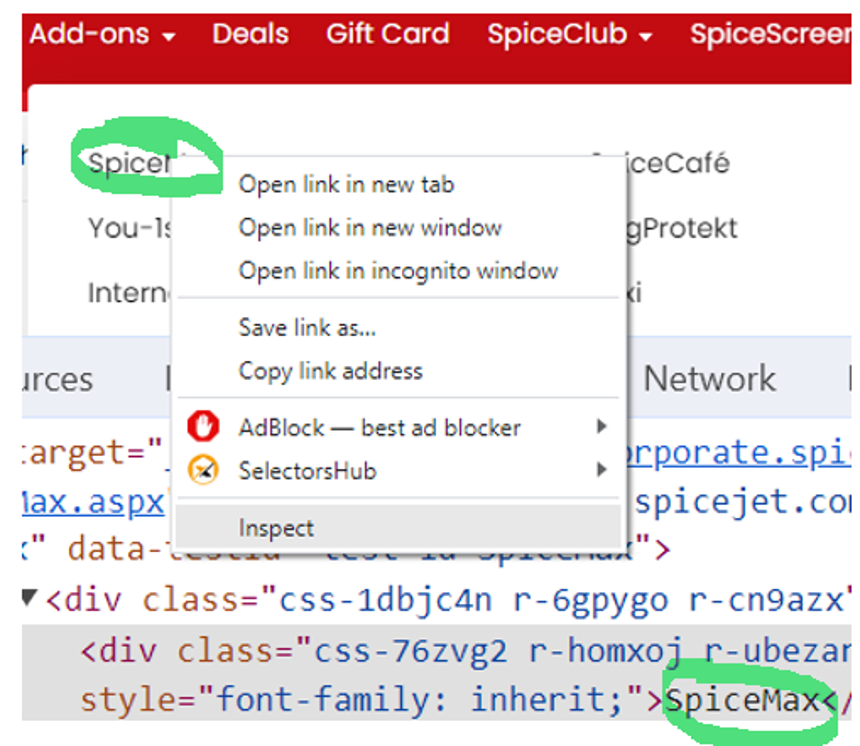Screen dimensions: 860x746
Task: Select Open link in incognito window
Action: click(x=398, y=271)
